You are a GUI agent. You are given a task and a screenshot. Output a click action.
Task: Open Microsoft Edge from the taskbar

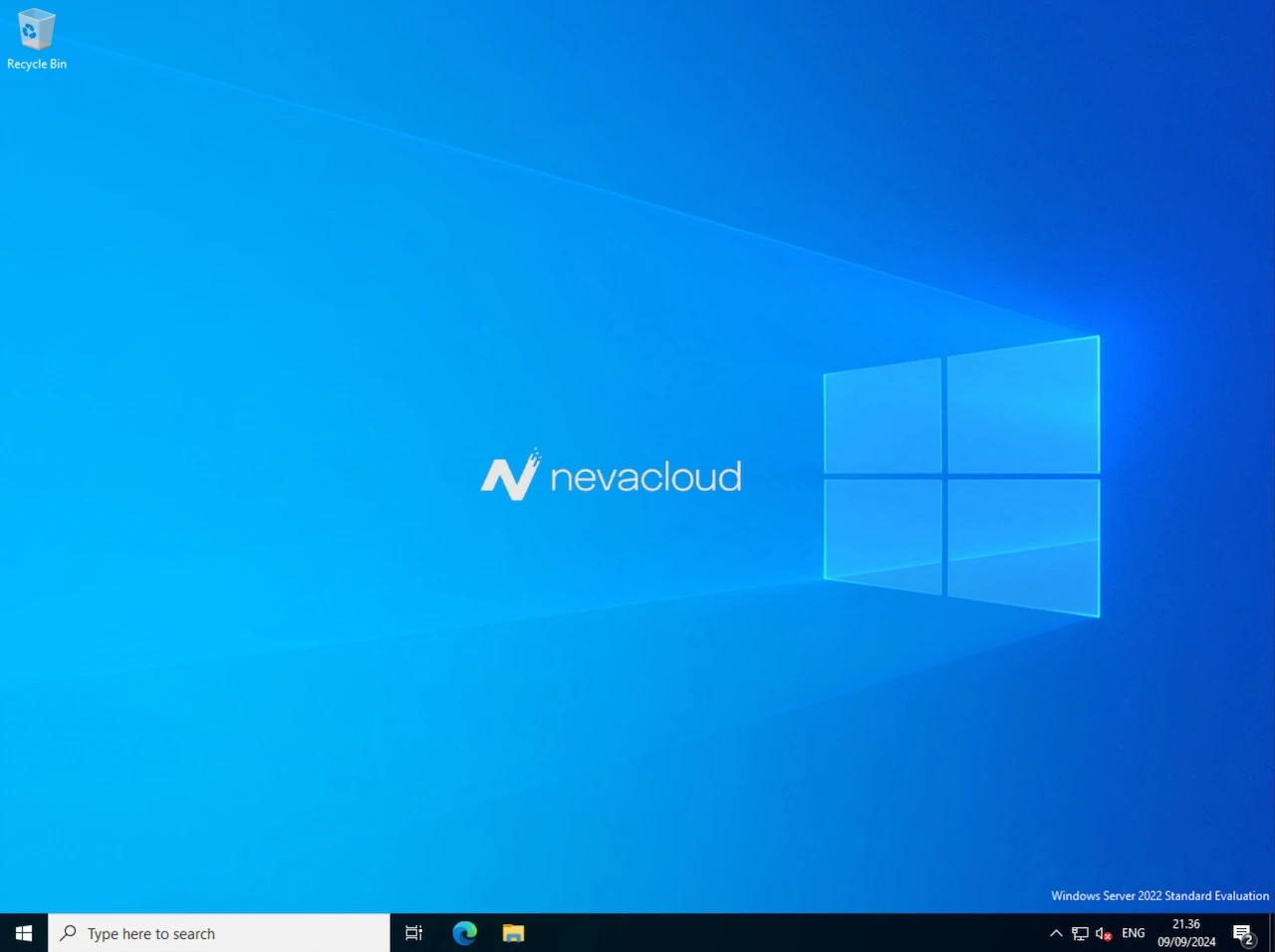(x=464, y=933)
